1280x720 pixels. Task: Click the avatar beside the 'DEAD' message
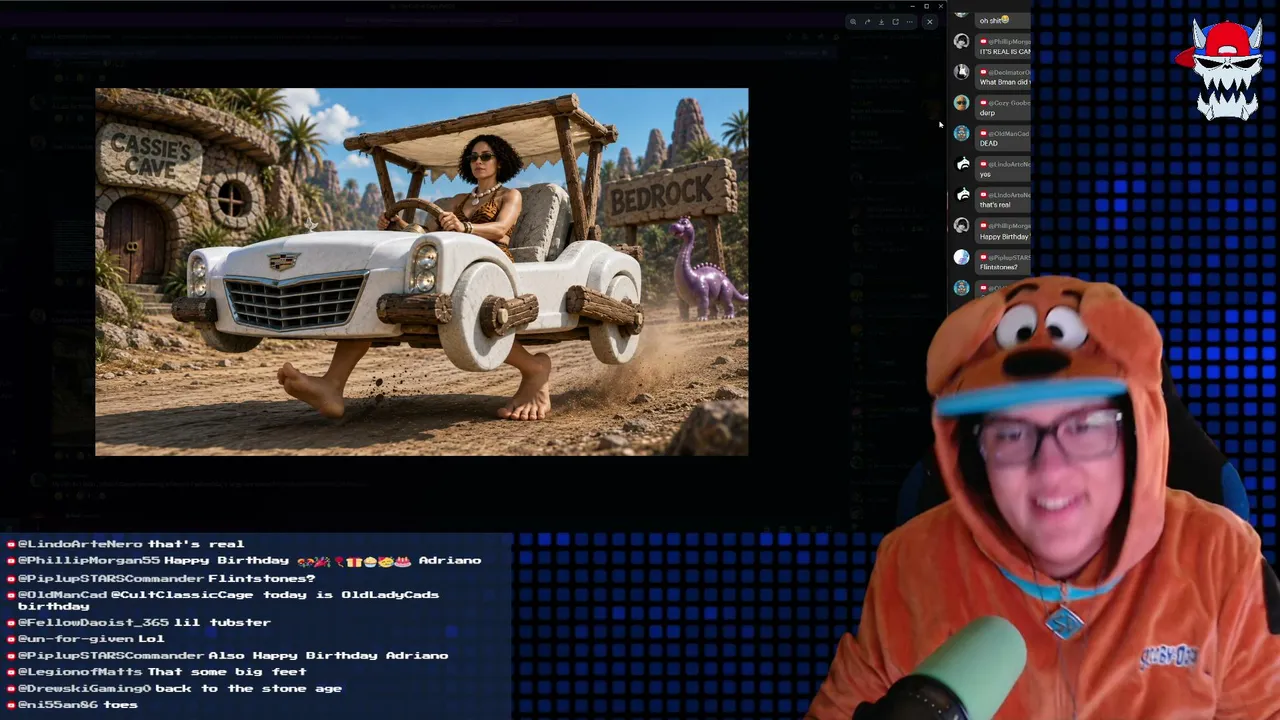961,133
